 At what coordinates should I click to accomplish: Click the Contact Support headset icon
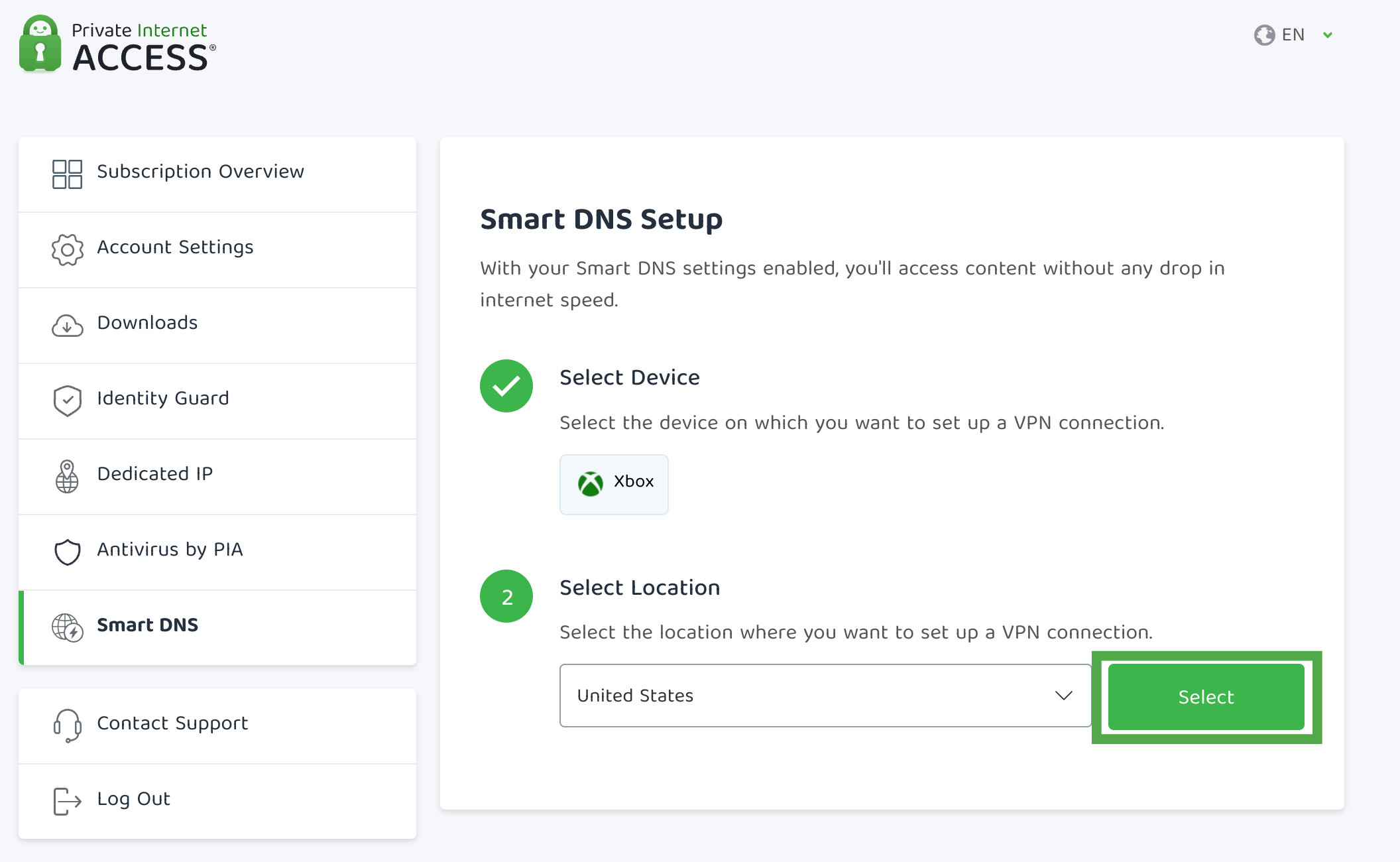tap(67, 725)
